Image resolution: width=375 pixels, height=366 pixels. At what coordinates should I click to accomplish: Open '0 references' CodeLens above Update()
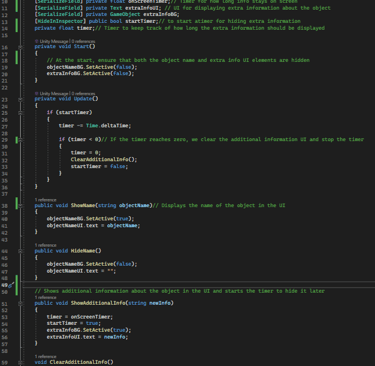(x=83, y=94)
